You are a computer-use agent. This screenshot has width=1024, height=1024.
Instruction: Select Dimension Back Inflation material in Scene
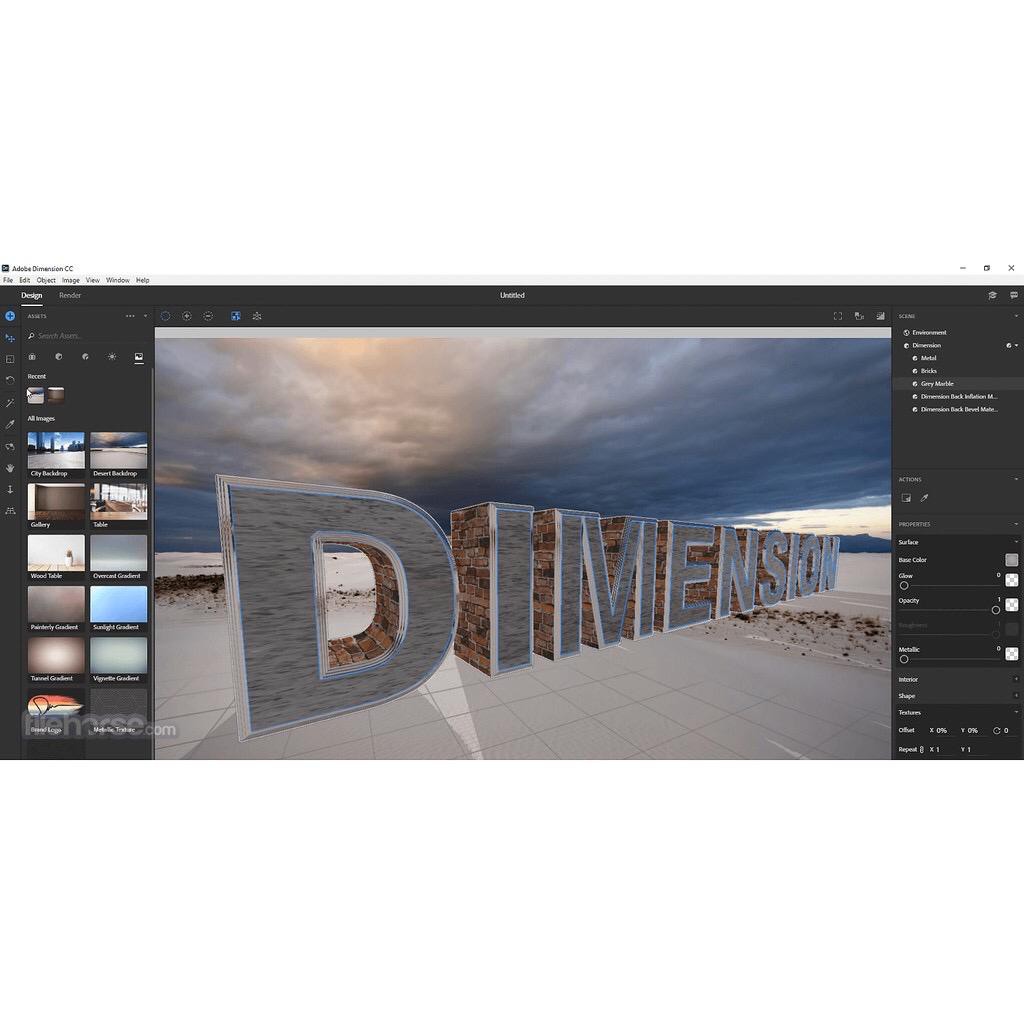[957, 396]
